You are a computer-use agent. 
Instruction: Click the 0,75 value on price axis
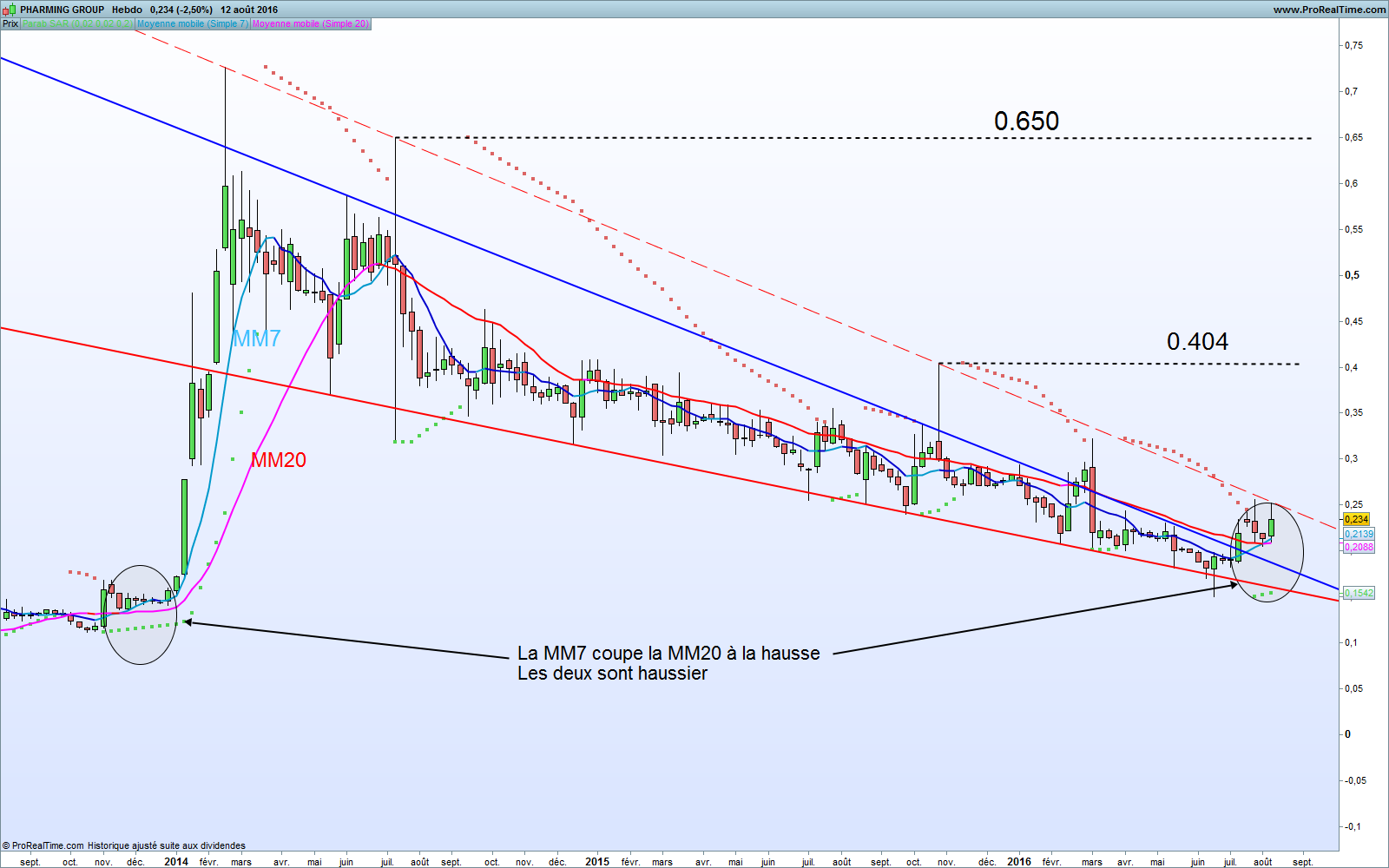click(x=1353, y=45)
